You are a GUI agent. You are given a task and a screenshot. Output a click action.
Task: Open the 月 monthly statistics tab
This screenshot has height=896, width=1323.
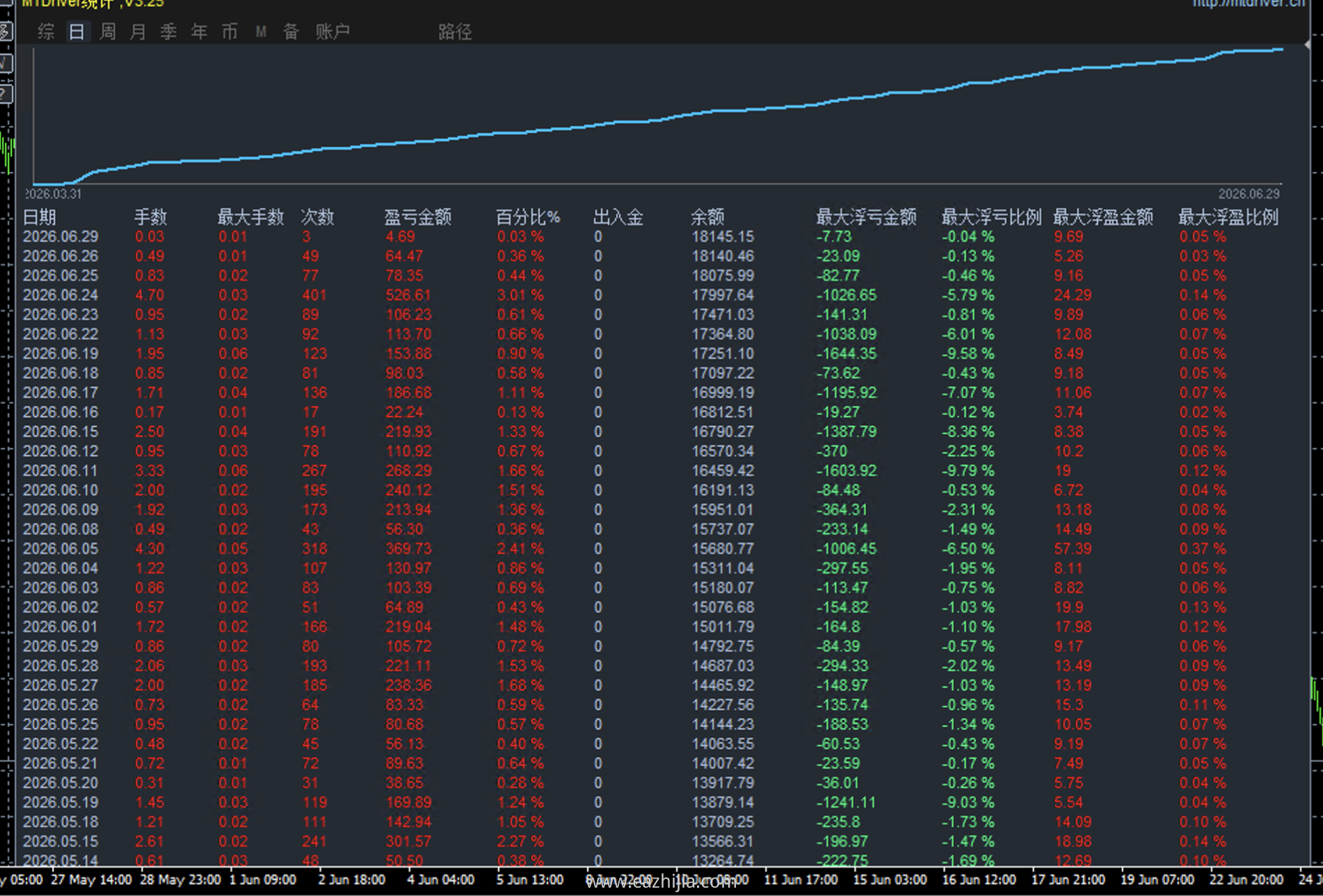coord(138,31)
